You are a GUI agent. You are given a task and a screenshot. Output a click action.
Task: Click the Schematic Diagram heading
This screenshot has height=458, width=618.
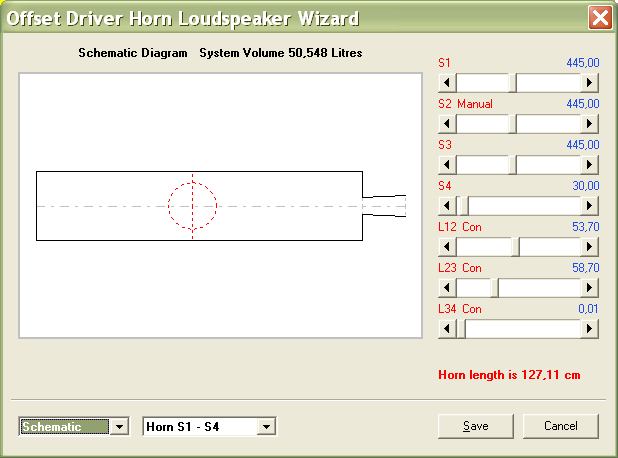133,53
